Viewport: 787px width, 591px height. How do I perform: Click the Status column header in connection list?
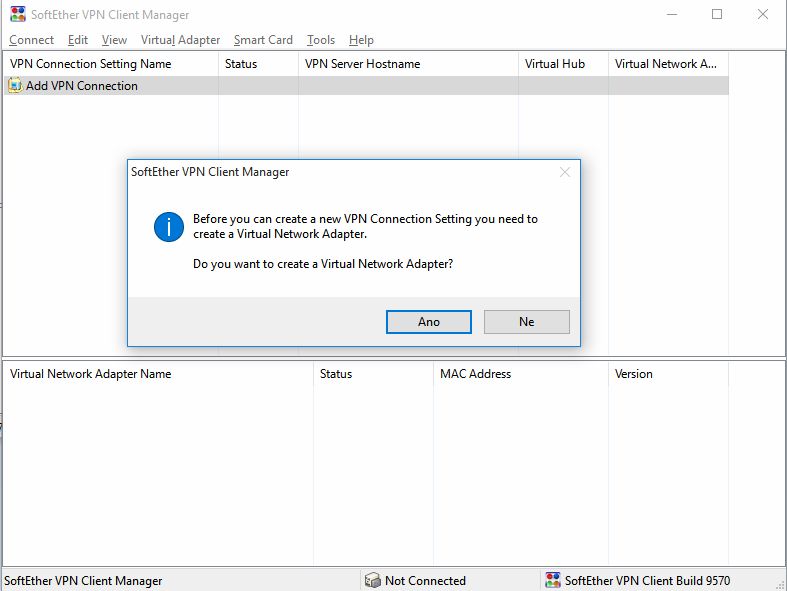pos(258,64)
